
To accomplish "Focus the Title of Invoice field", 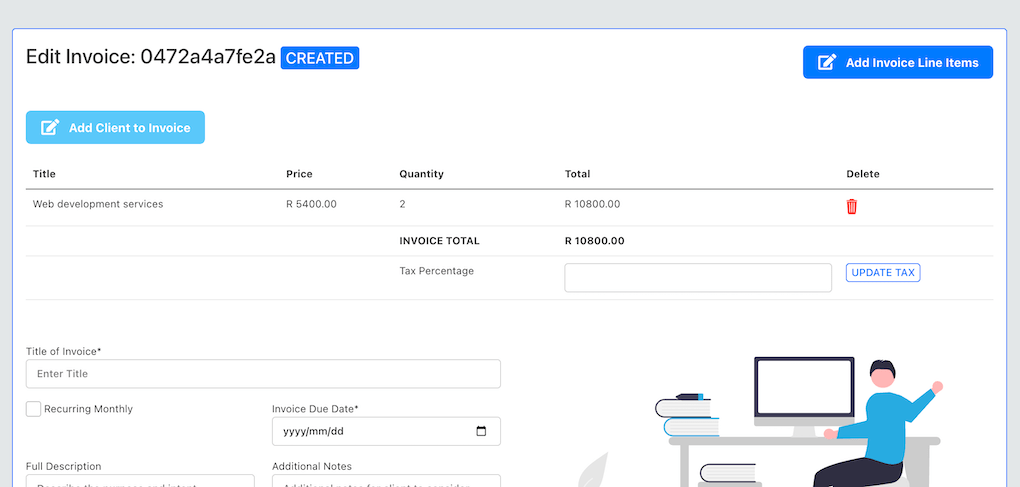I will [263, 374].
